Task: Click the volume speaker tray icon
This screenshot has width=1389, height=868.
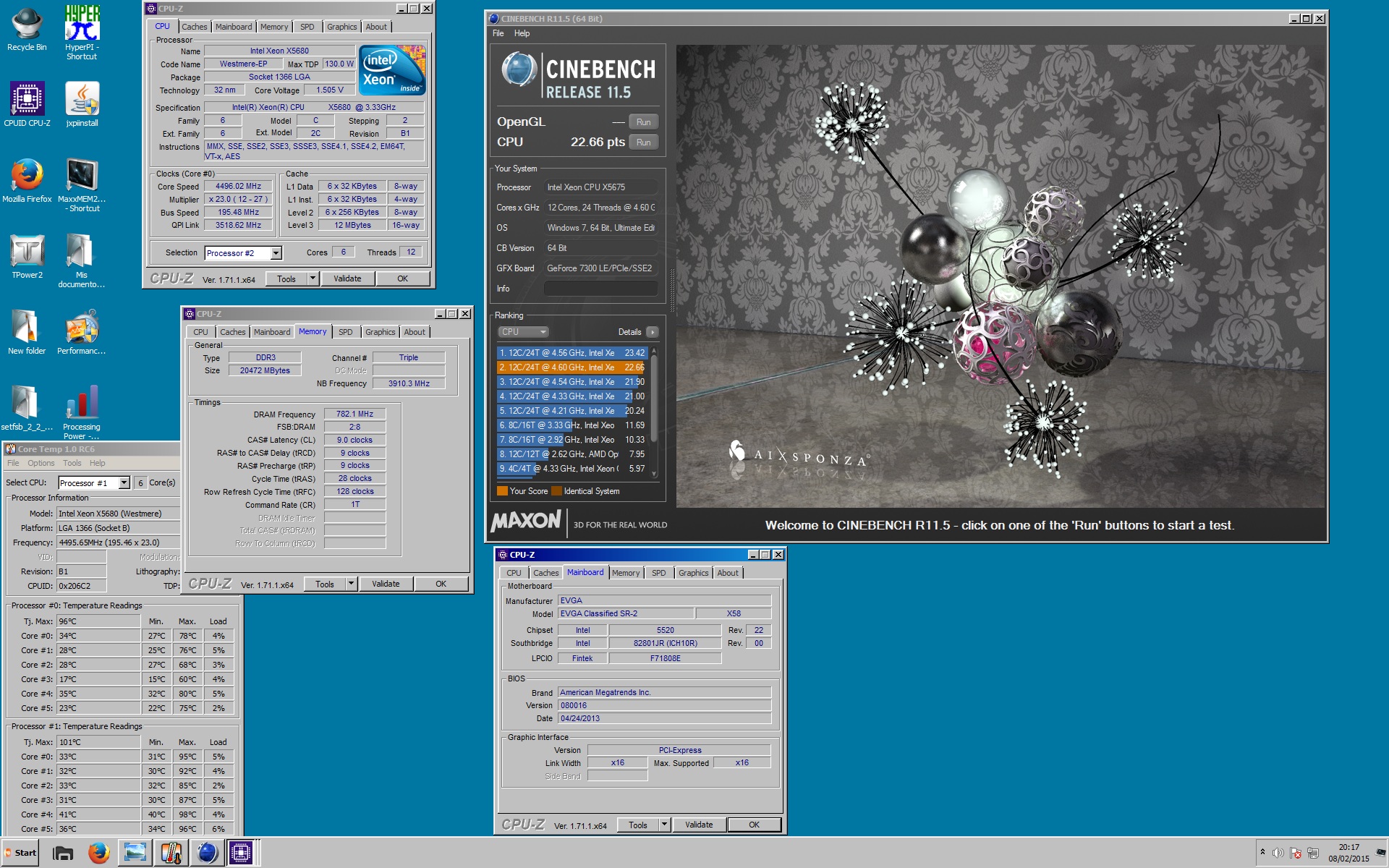Action: (x=1278, y=853)
